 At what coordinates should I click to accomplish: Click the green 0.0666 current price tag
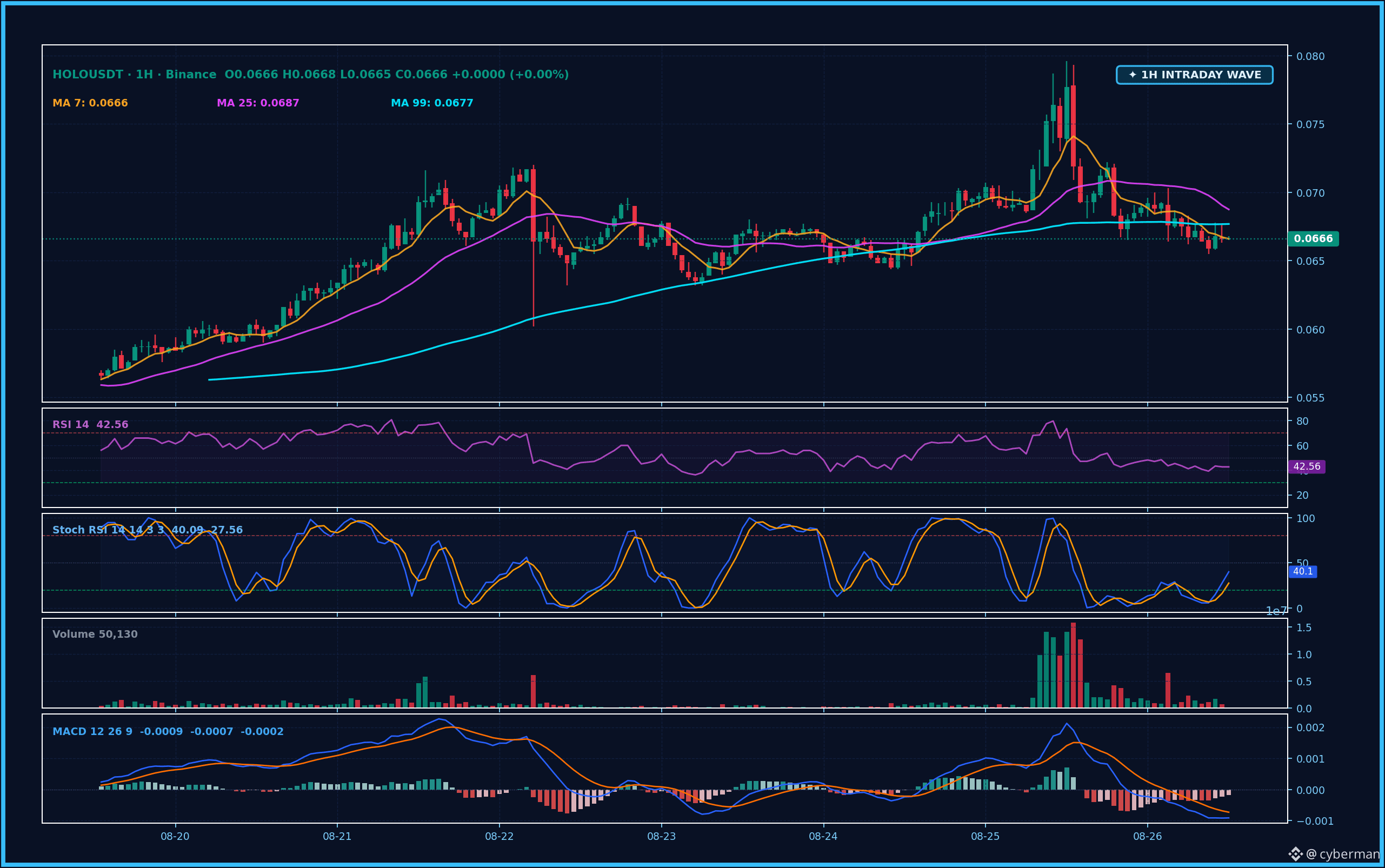point(1313,239)
